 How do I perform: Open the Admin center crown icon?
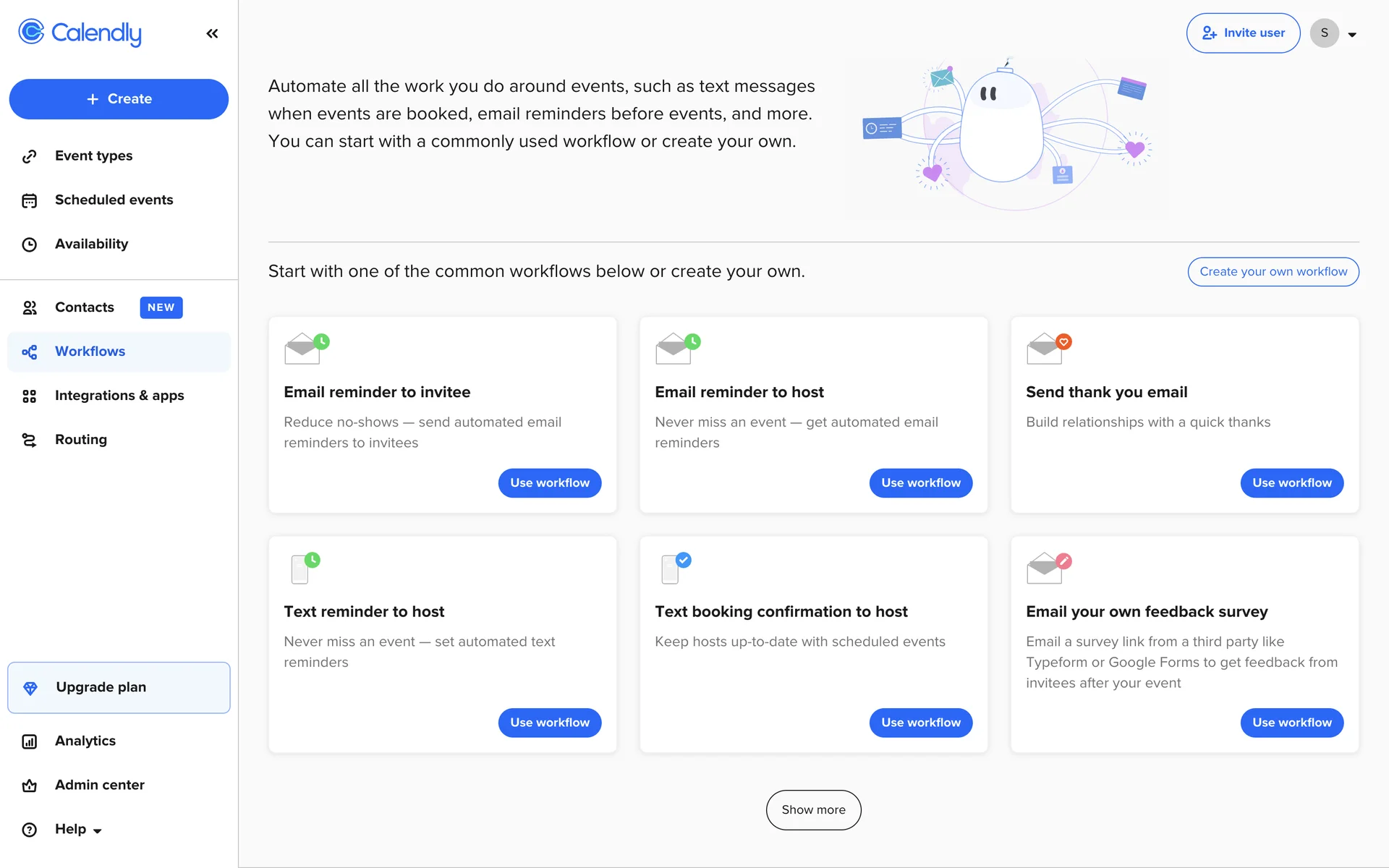click(x=30, y=786)
